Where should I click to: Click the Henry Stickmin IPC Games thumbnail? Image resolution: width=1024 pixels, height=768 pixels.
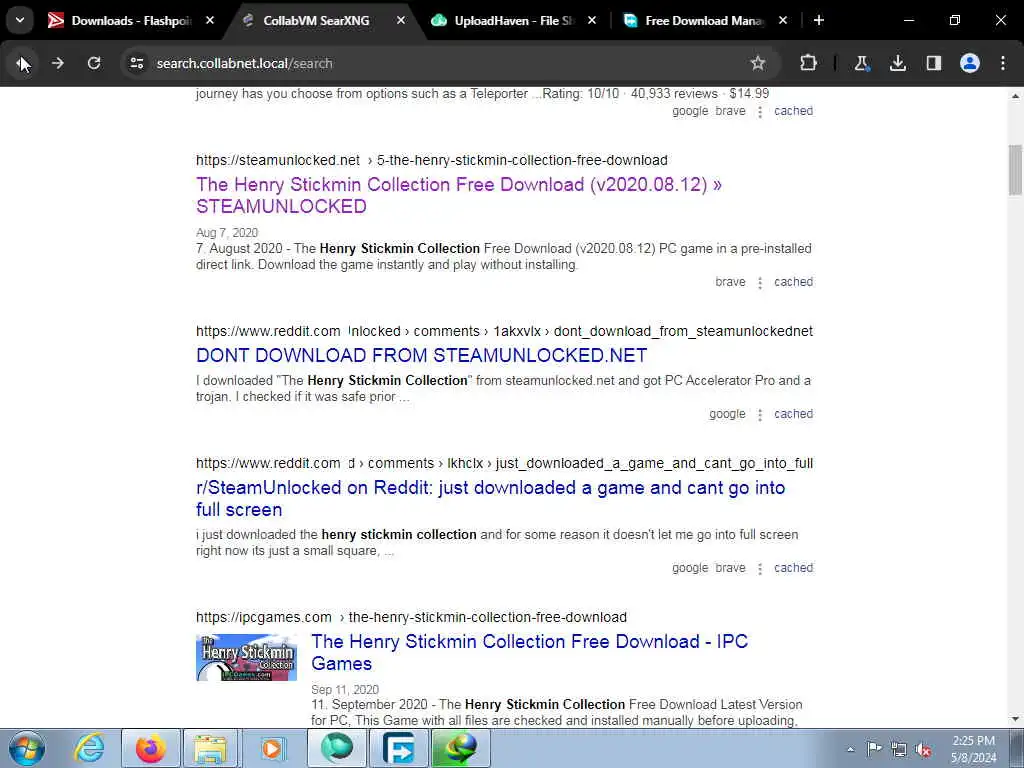[x=246, y=658]
